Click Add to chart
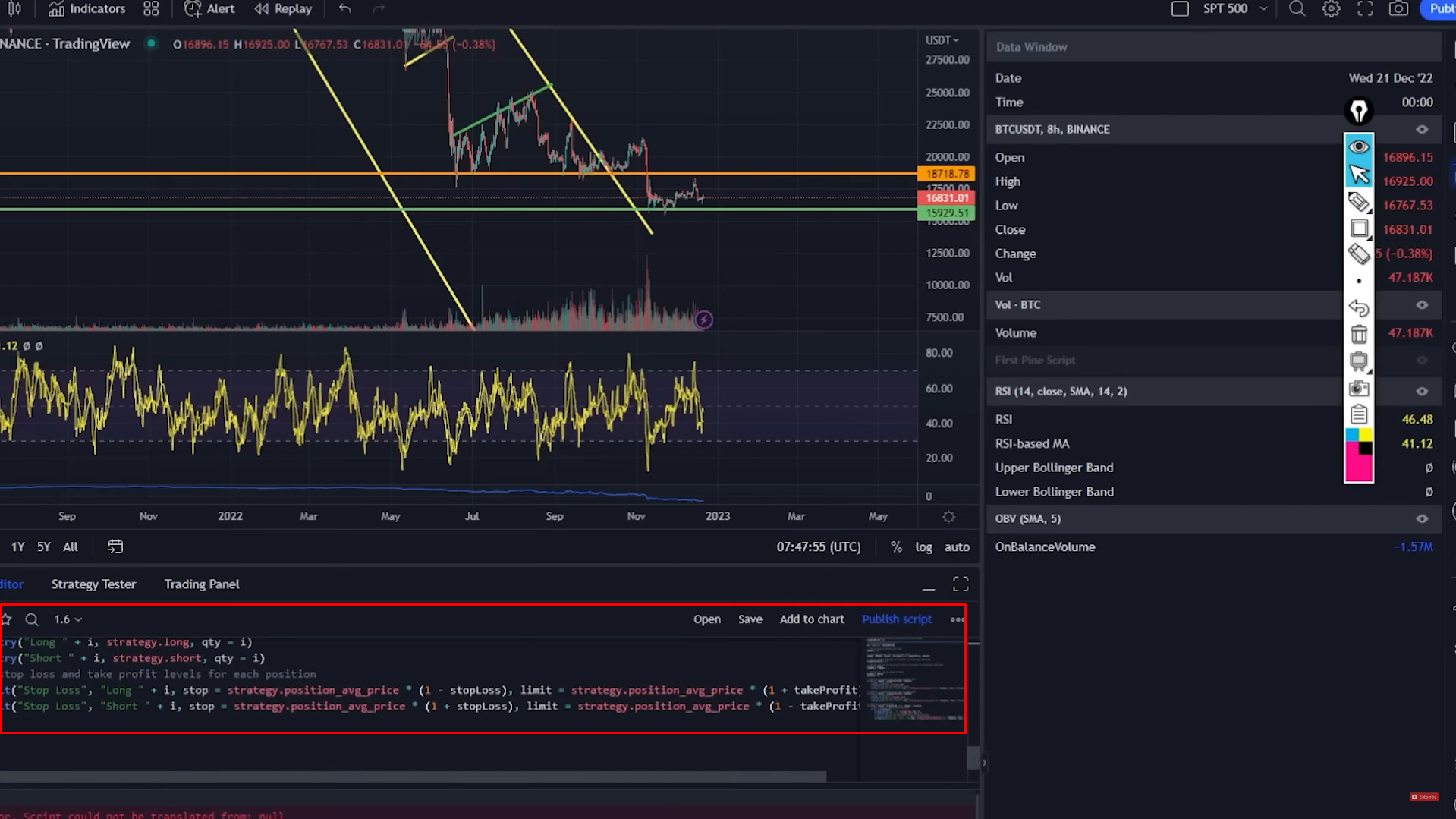Screen dimensions: 1456x819 point(812,619)
